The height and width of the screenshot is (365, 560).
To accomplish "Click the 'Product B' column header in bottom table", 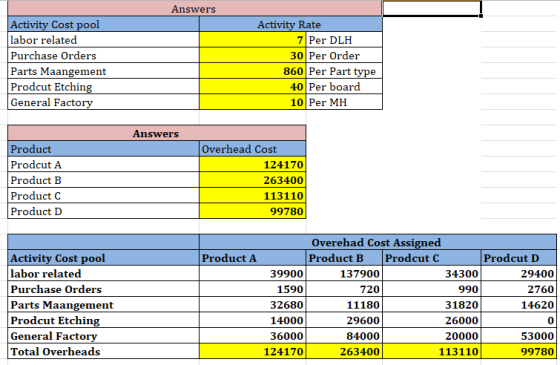I will tap(344, 258).
